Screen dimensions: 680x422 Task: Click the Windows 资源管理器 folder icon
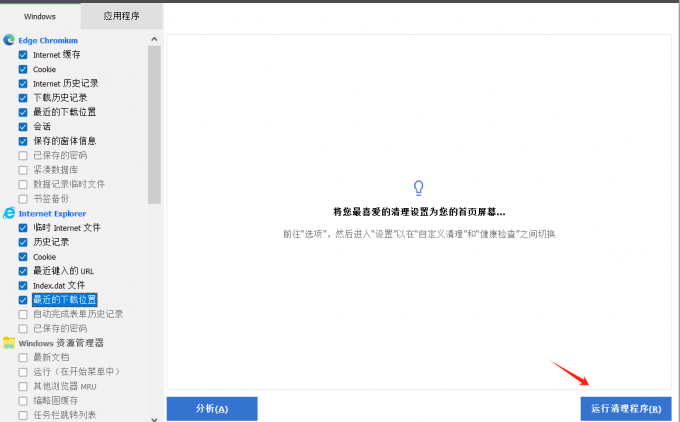[9, 343]
